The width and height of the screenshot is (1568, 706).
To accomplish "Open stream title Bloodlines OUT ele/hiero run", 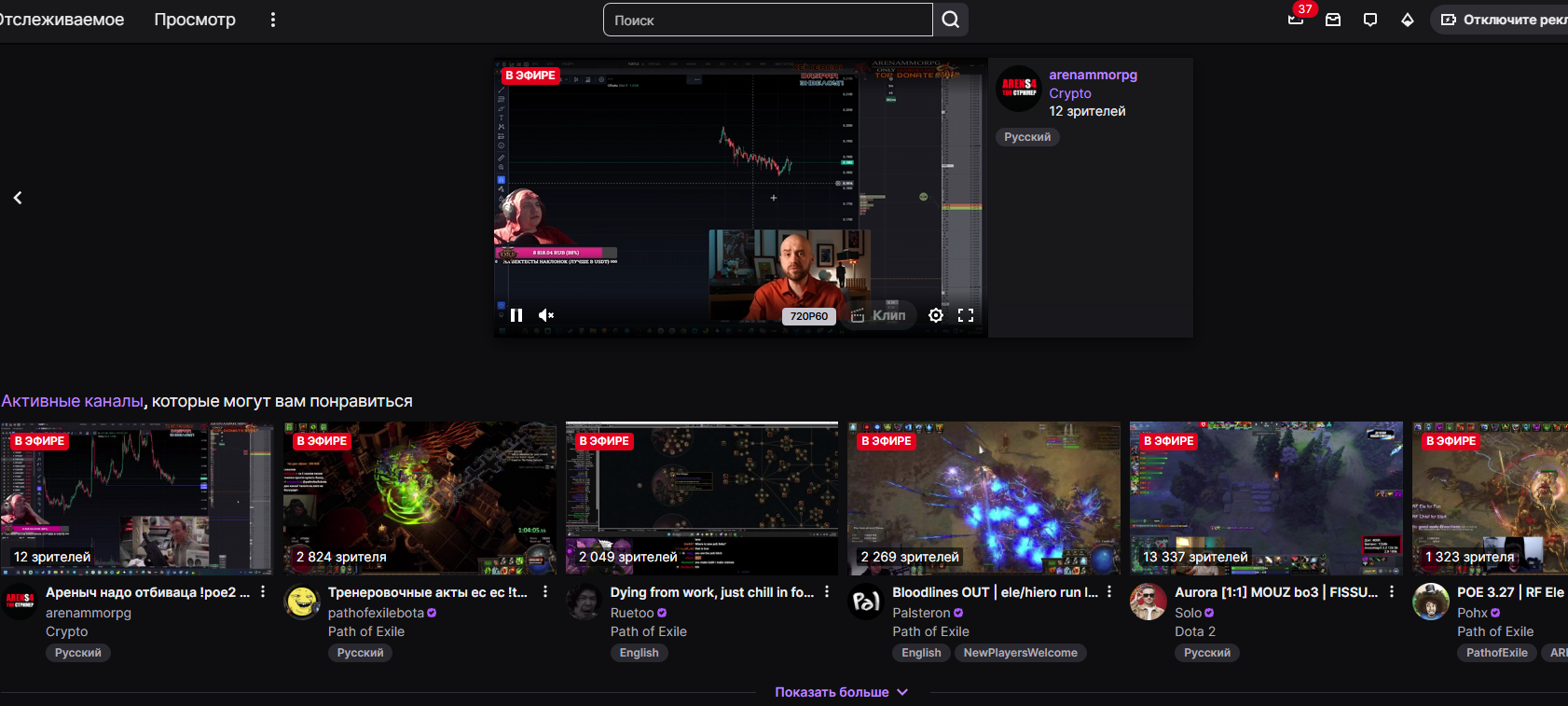I will (996, 592).
